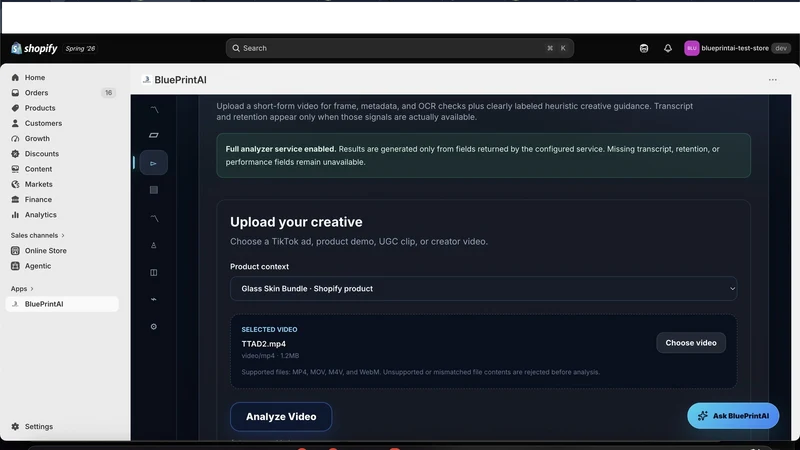The width and height of the screenshot is (800, 450).
Task: Click the BluePrintAI page title
Action: (180, 80)
